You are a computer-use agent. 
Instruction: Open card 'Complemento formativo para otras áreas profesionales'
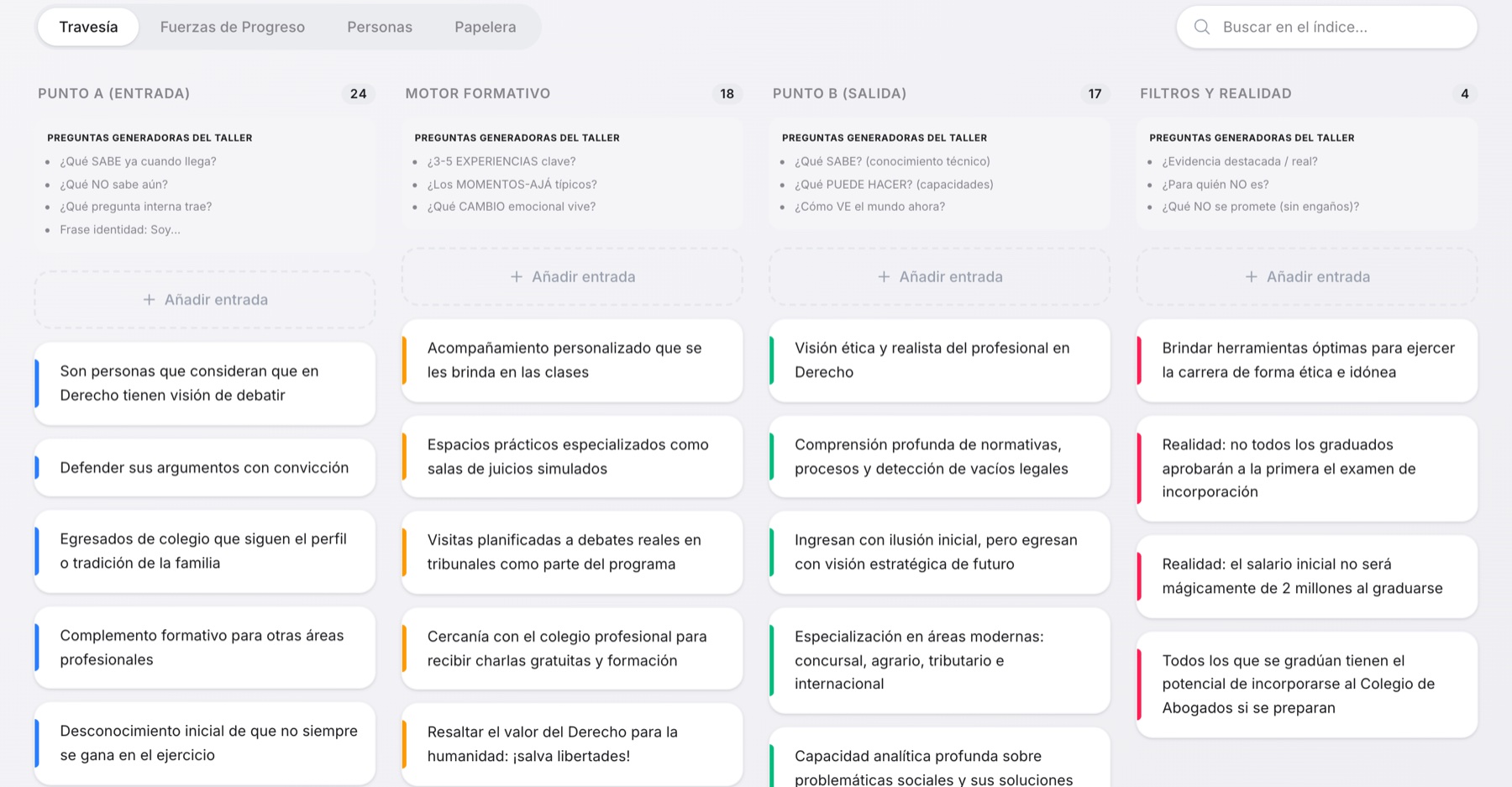205,648
